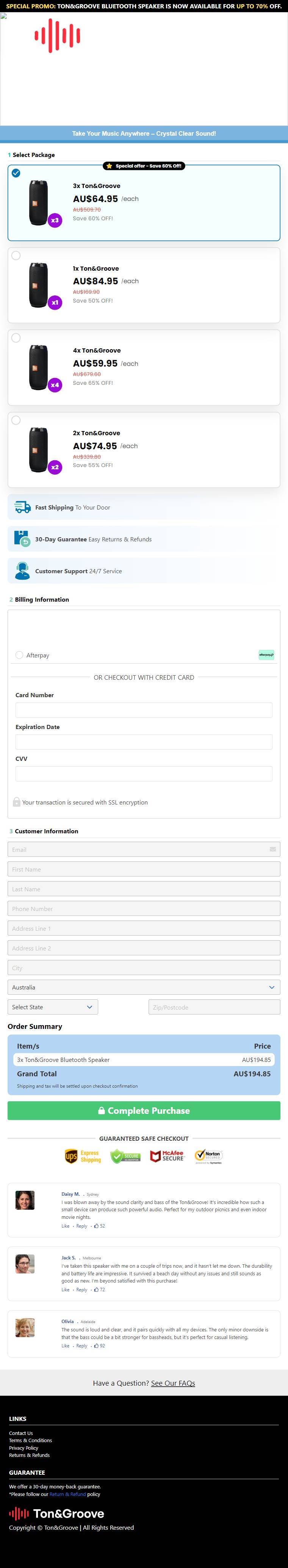
Task: Click the 2x Ton&Groove speaker thumbnail
Action: [39, 450]
